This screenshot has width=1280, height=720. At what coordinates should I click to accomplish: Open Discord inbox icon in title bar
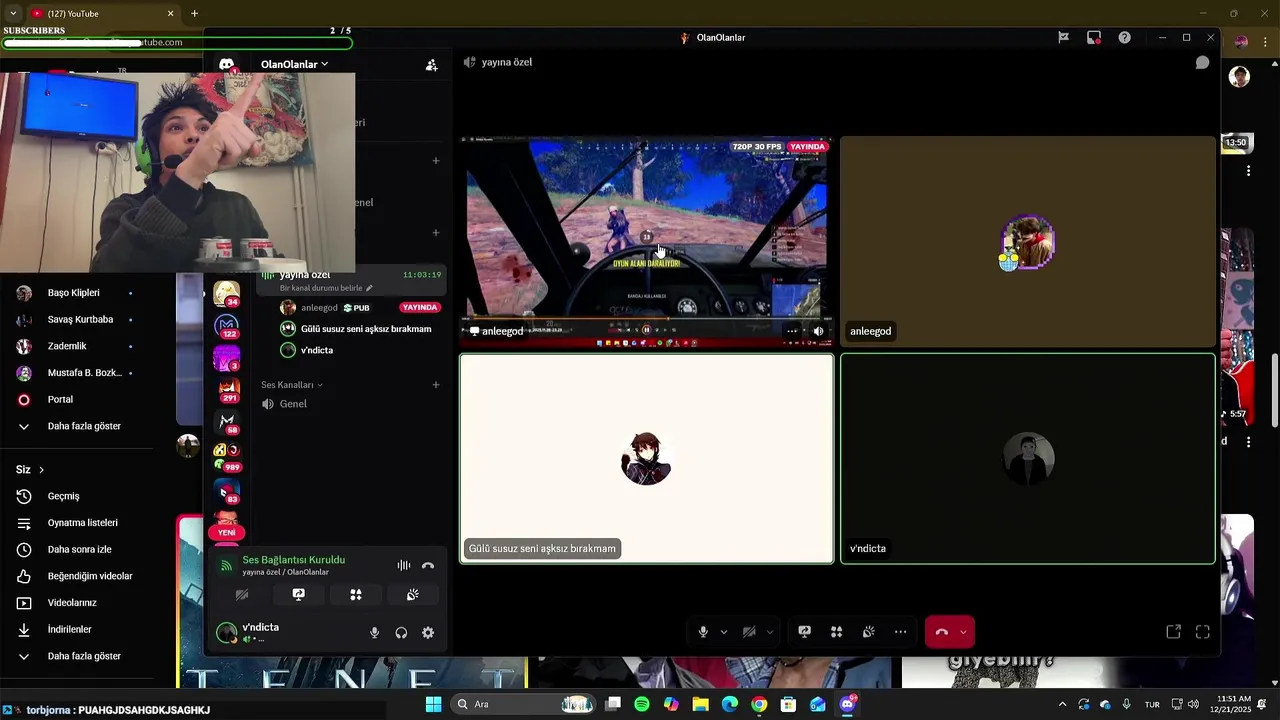1094,37
